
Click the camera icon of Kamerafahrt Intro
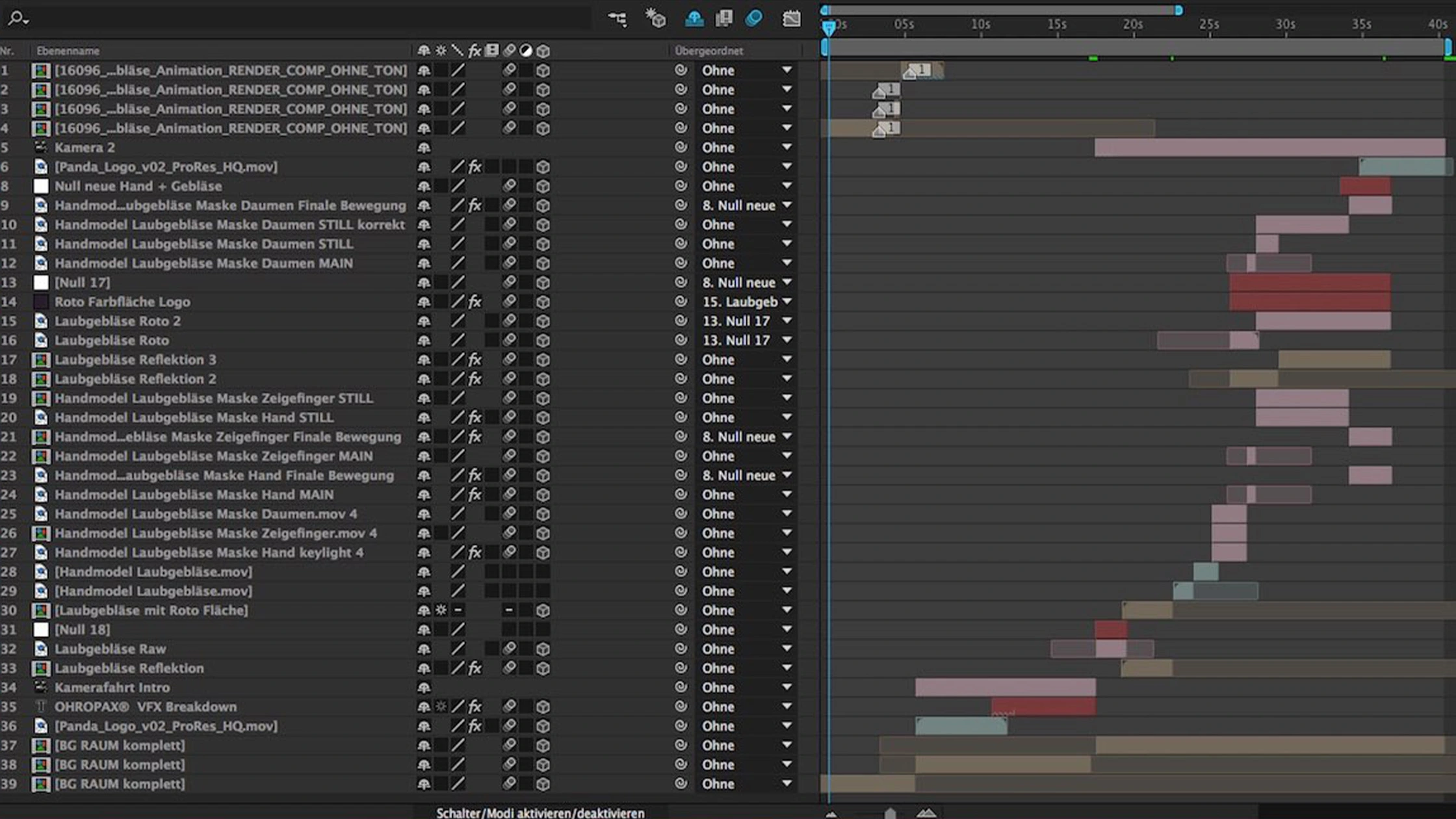41,686
